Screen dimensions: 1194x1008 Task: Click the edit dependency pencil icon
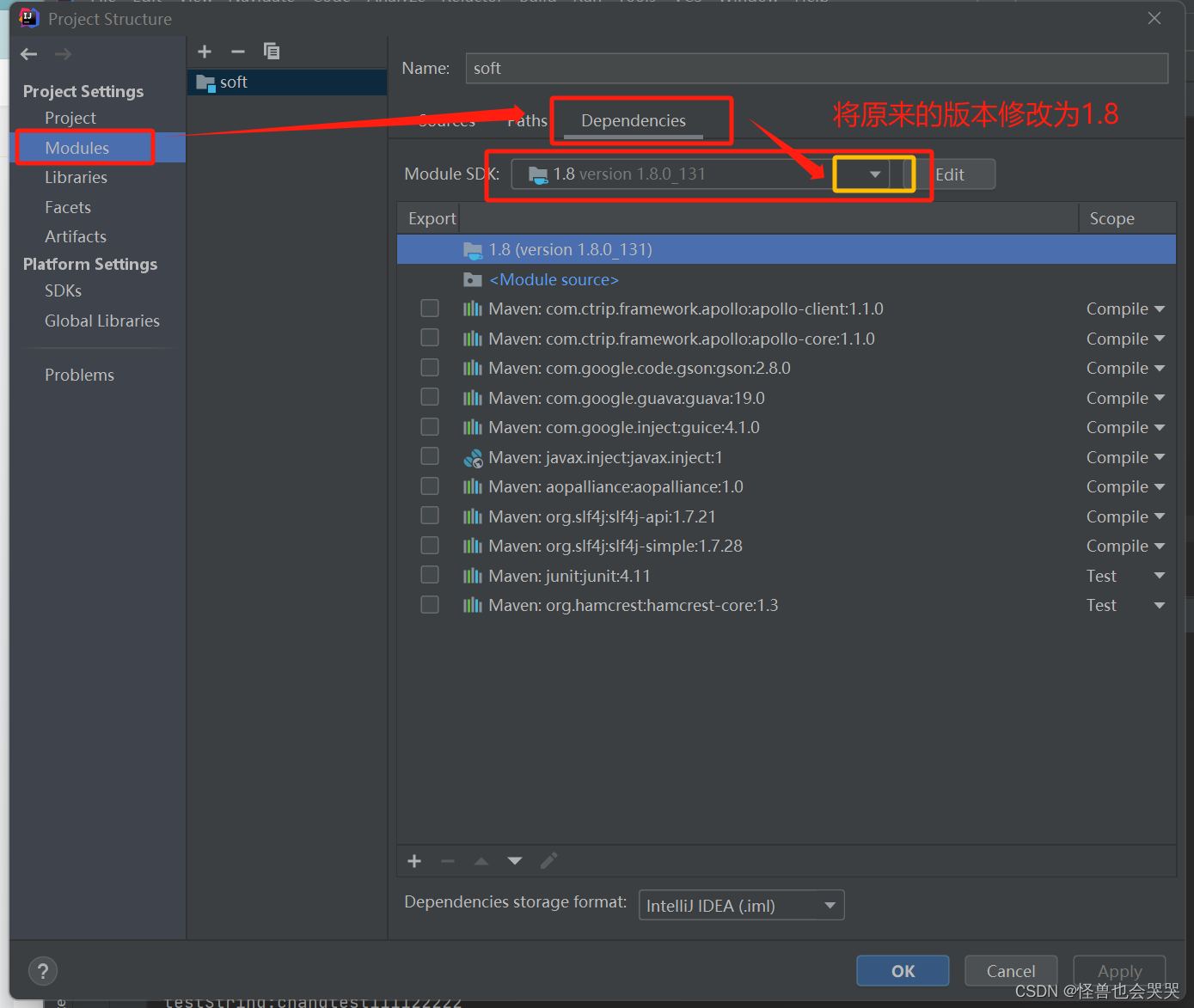[548, 860]
